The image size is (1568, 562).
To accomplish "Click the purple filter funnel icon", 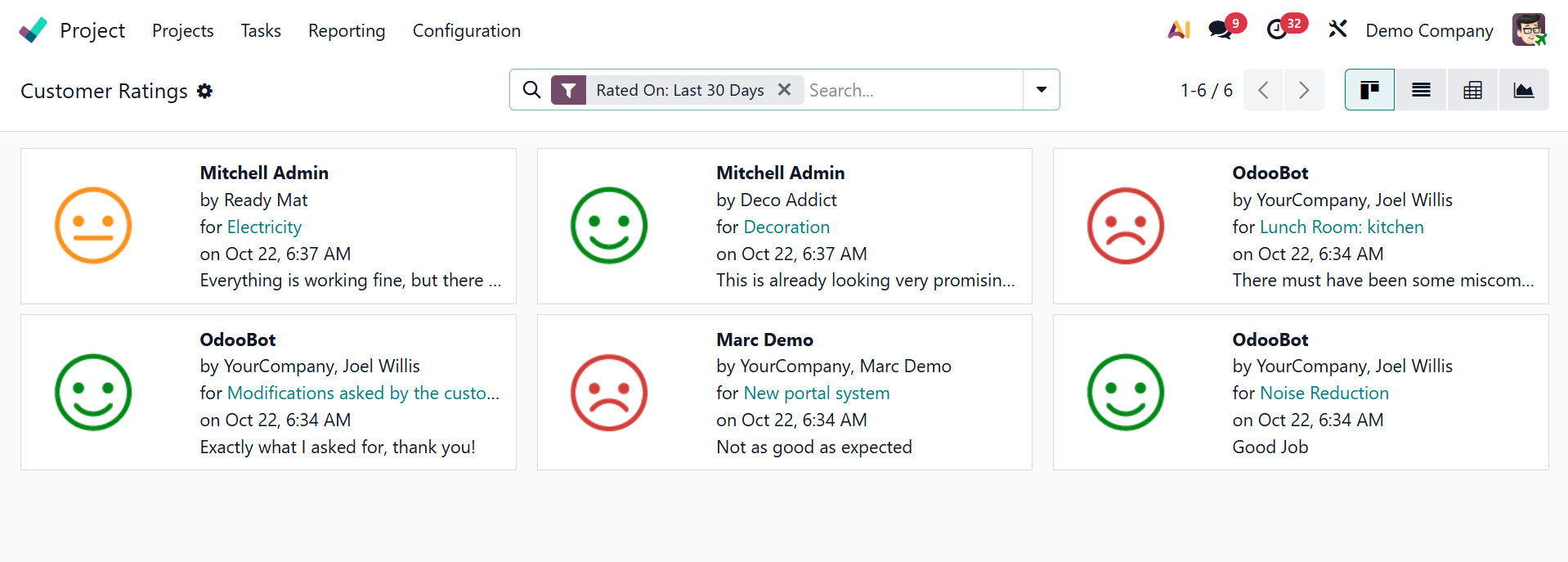I will pyautogui.click(x=568, y=90).
